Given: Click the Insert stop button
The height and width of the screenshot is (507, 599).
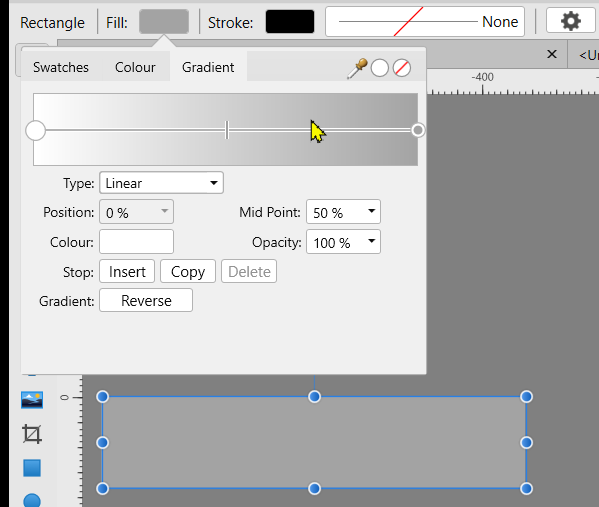Looking at the screenshot, I should point(127,271).
